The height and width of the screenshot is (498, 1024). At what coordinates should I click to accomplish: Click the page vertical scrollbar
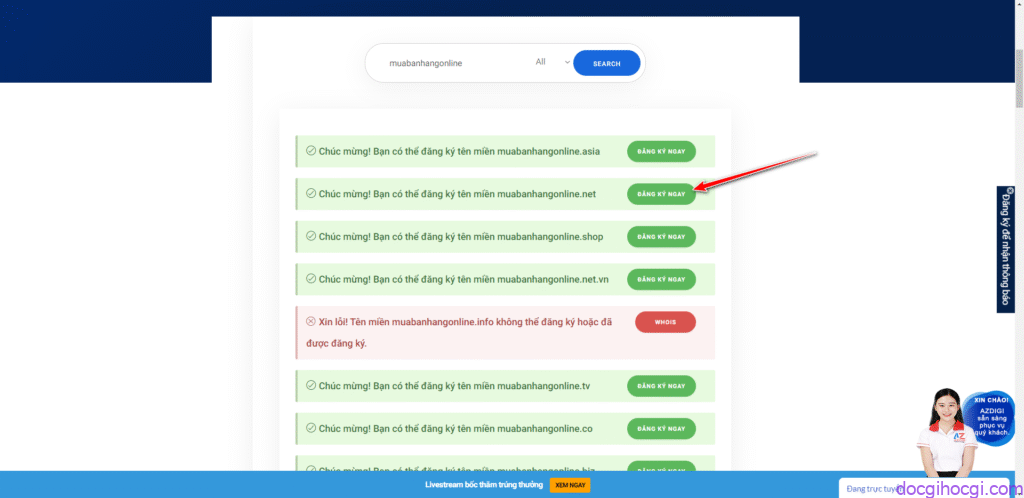(1019, 78)
